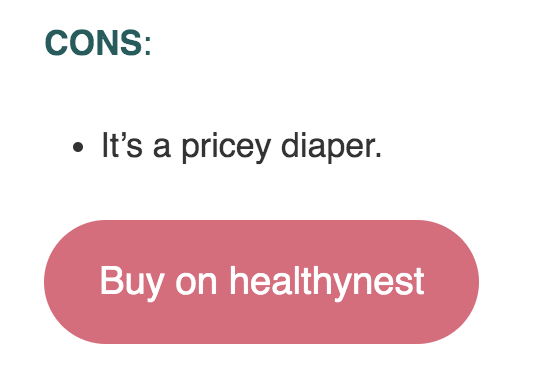Click pink area below healthynest text

[327, 323]
